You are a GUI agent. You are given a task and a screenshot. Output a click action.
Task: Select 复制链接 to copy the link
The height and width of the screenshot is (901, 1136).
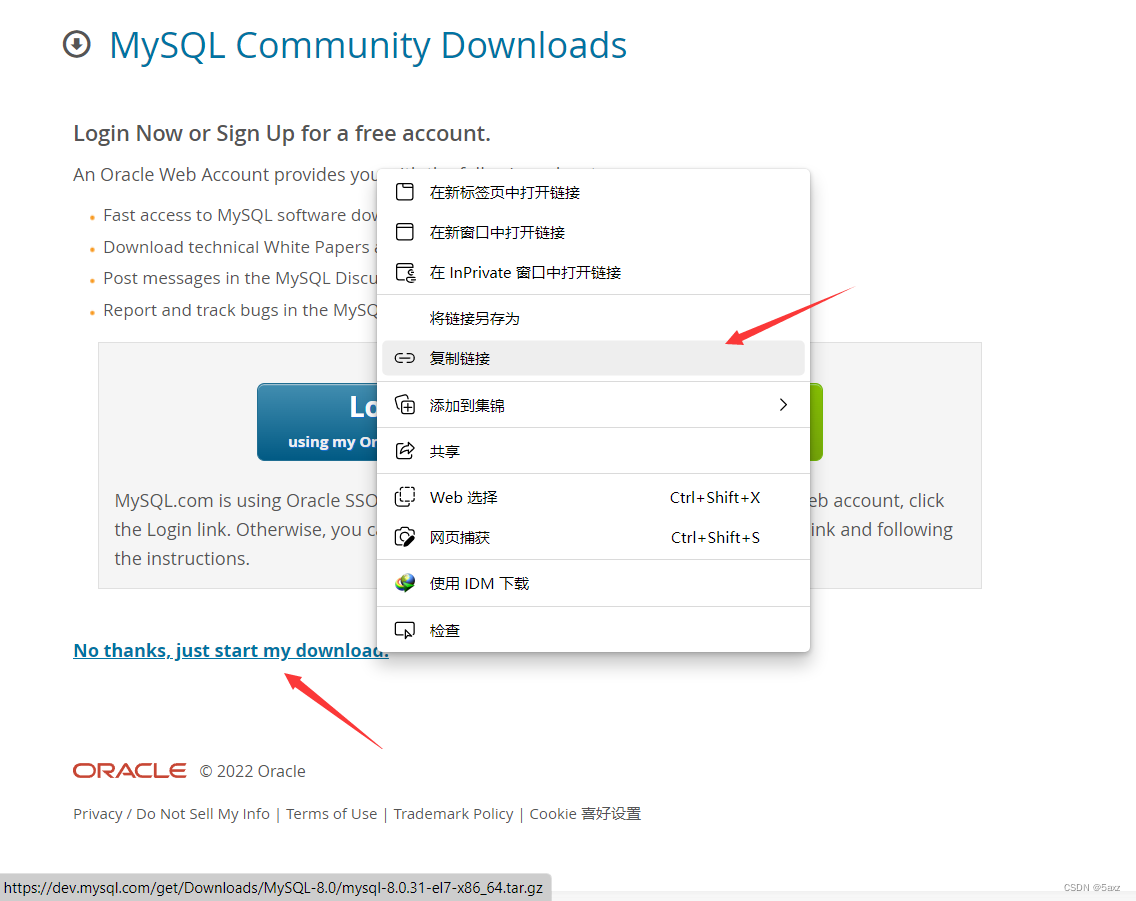[x=593, y=358]
